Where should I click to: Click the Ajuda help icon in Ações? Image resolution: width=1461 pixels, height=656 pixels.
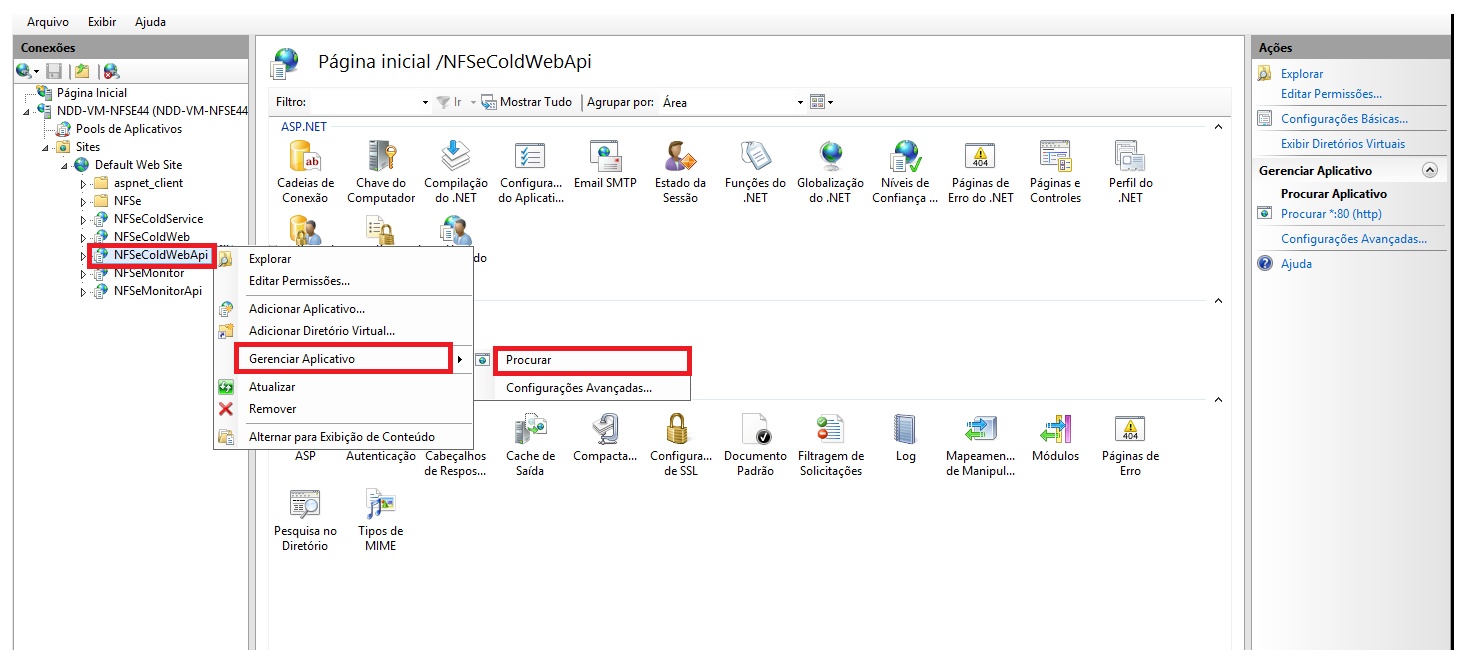[1265, 264]
